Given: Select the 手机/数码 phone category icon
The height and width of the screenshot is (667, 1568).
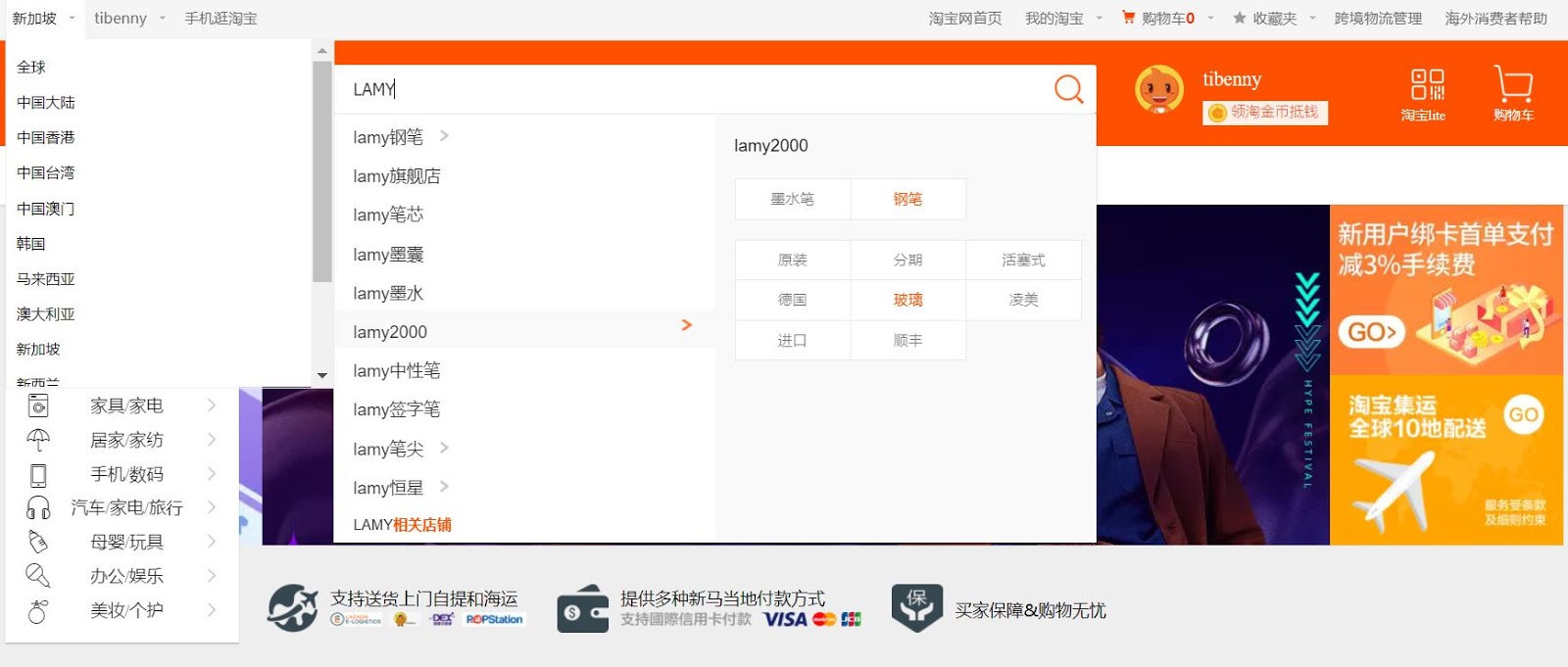Looking at the screenshot, I should (x=38, y=475).
